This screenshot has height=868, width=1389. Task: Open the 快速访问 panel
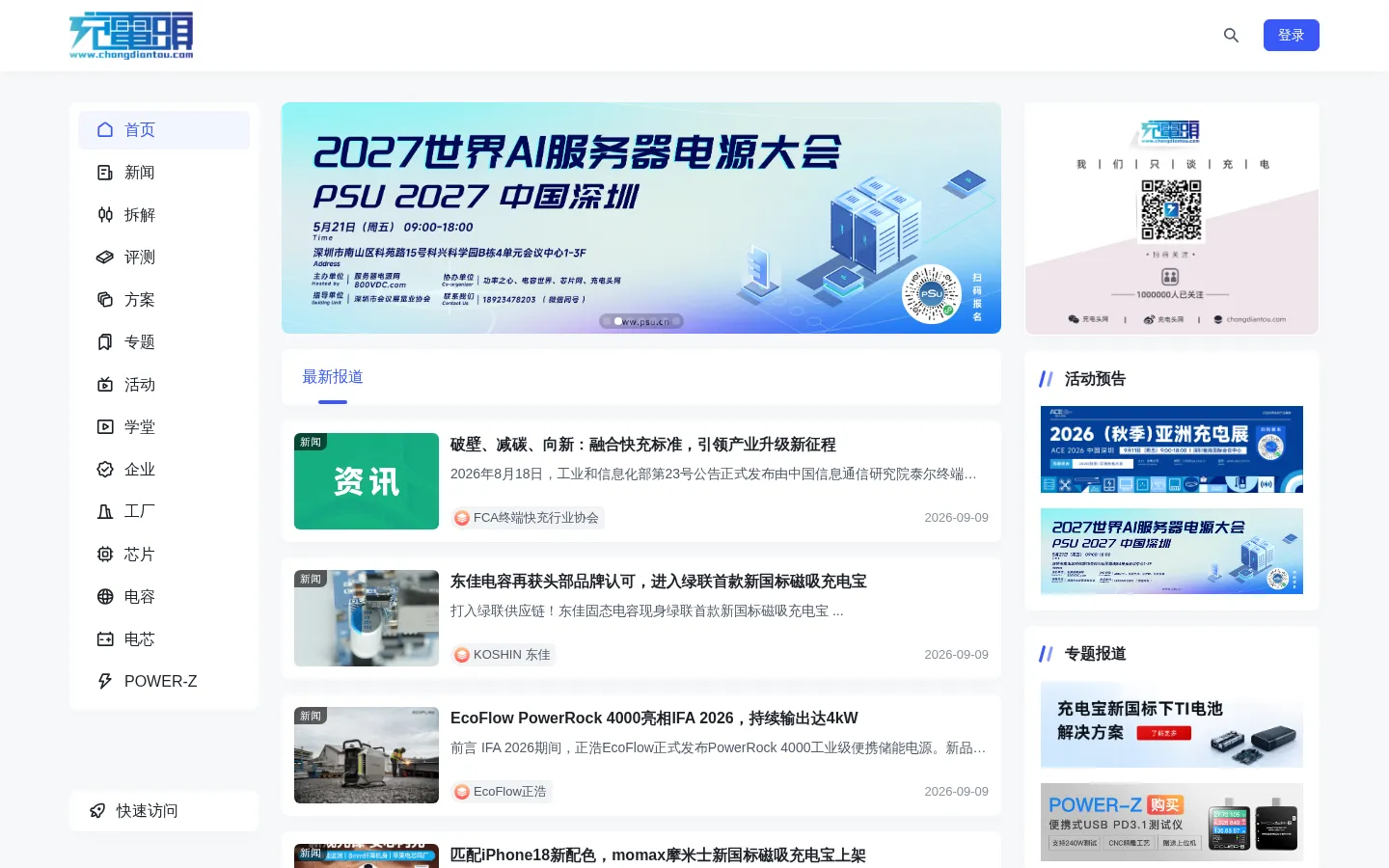[x=164, y=810]
